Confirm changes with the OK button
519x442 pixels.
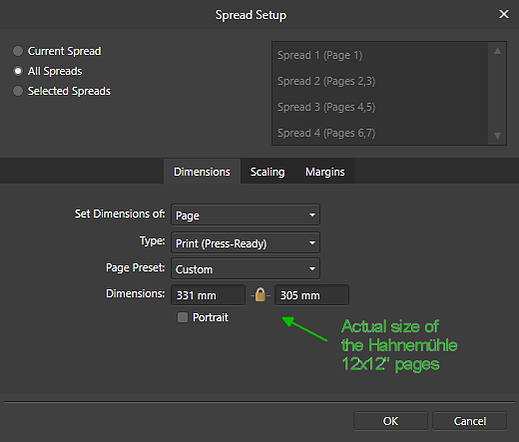pos(390,421)
